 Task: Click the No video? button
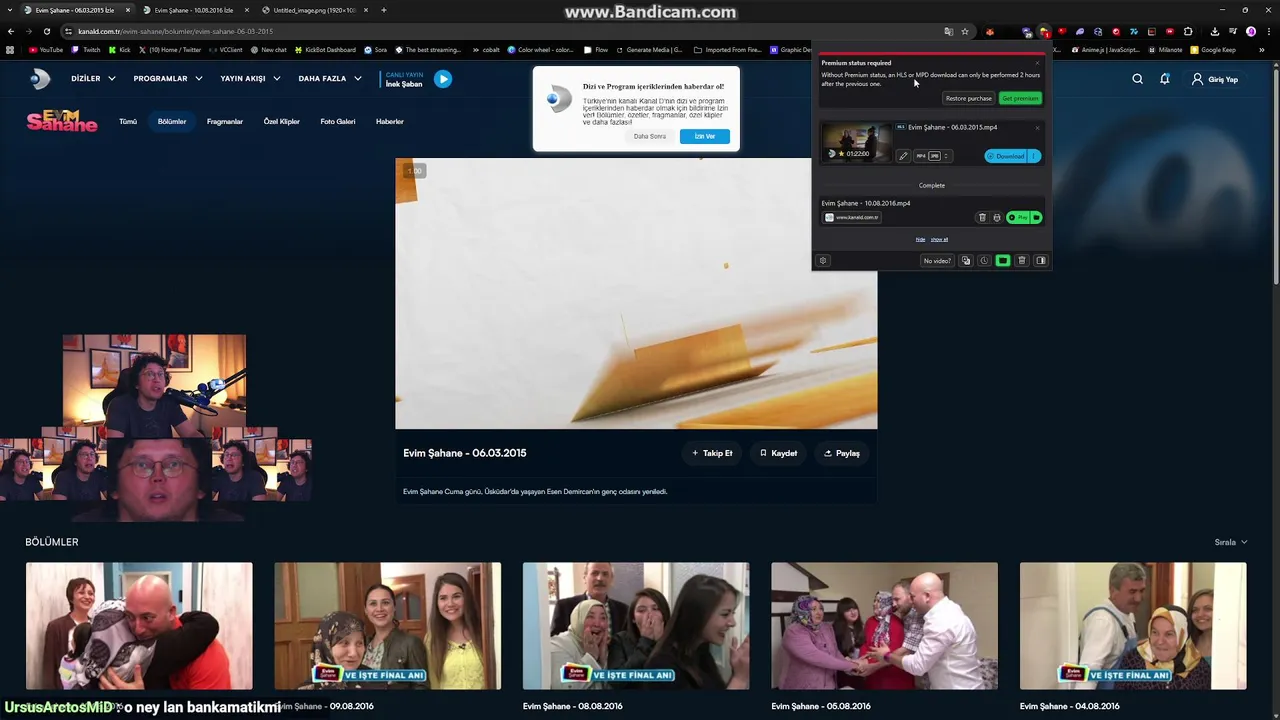937,261
